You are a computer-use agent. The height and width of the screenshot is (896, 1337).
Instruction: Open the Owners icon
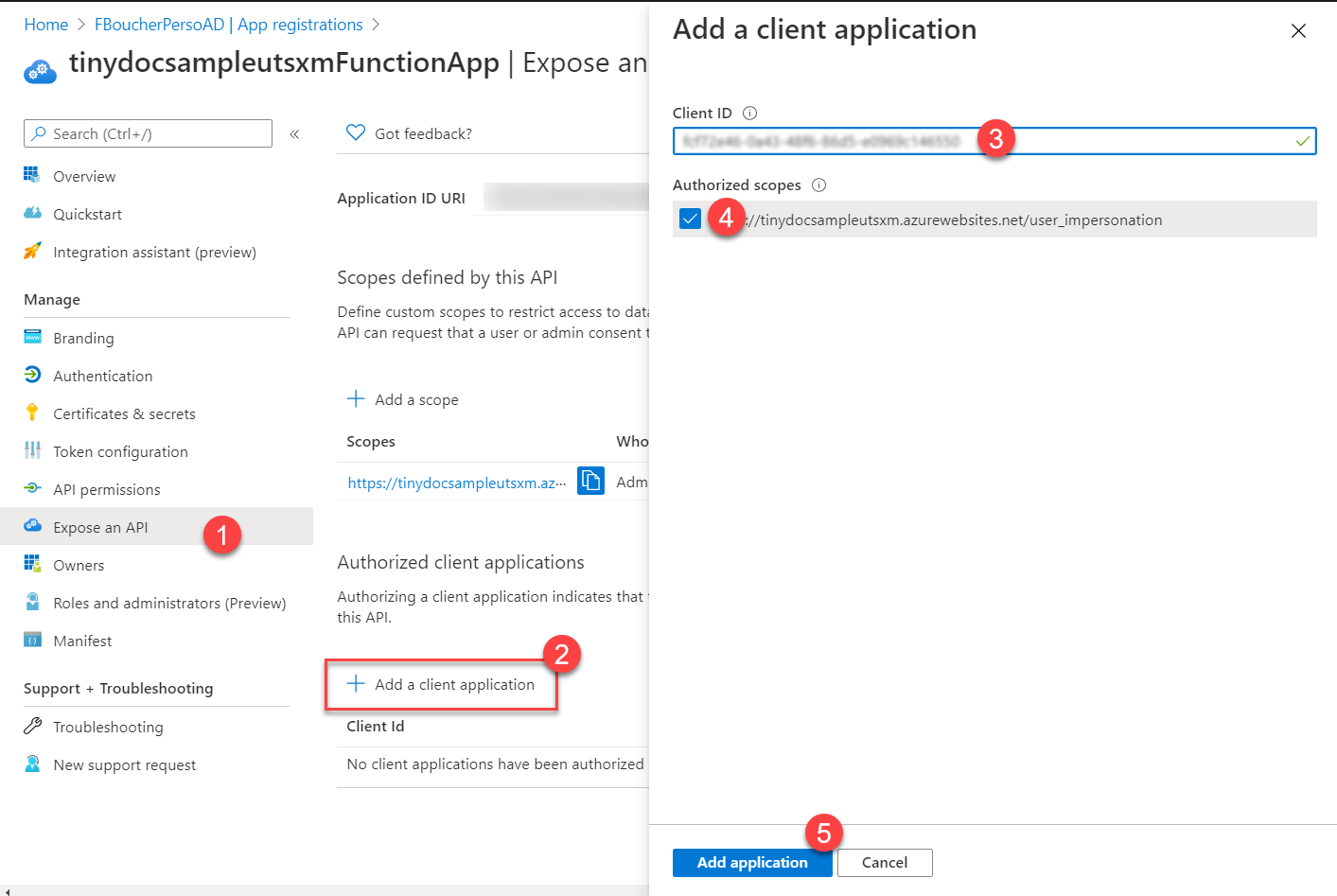point(32,564)
